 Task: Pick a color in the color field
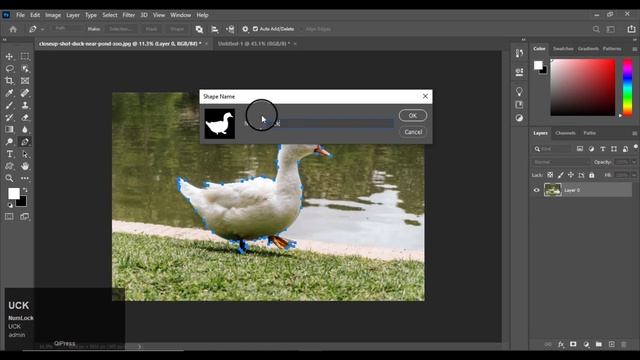click(x=582, y=87)
